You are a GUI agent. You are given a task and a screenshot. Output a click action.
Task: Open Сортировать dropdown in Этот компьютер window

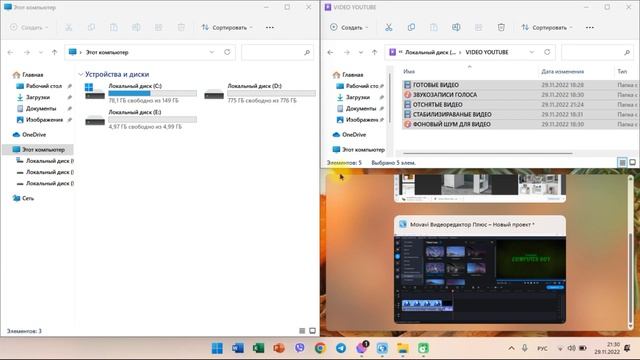pyautogui.click(x=227, y=27)
